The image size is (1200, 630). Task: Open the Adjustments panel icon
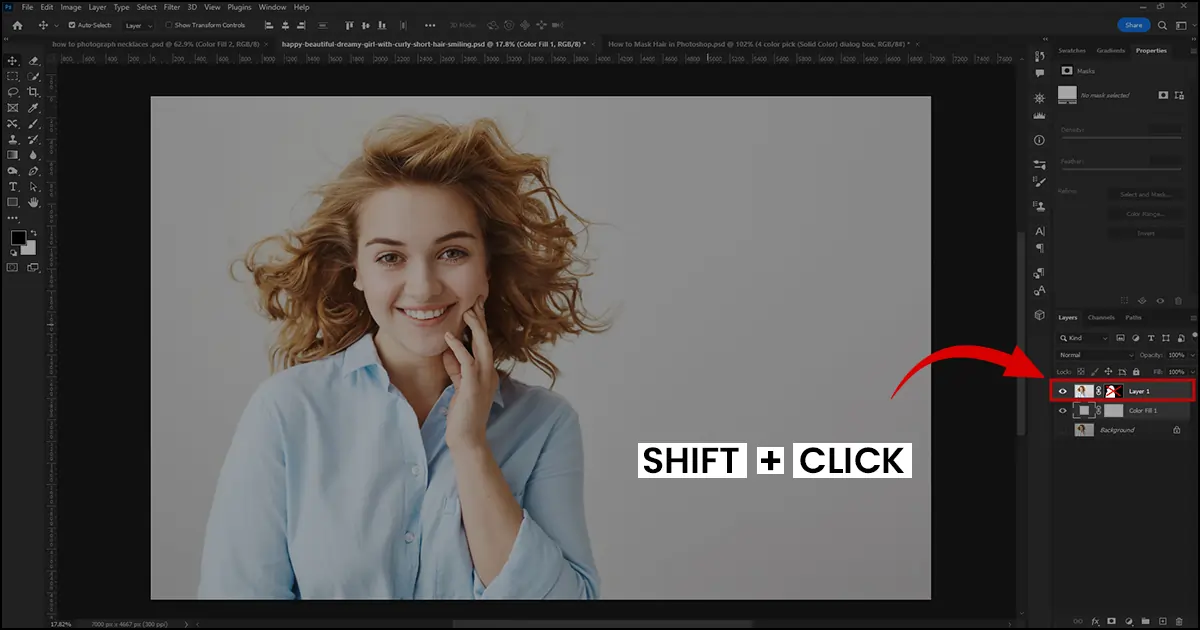pos(1039,97)
